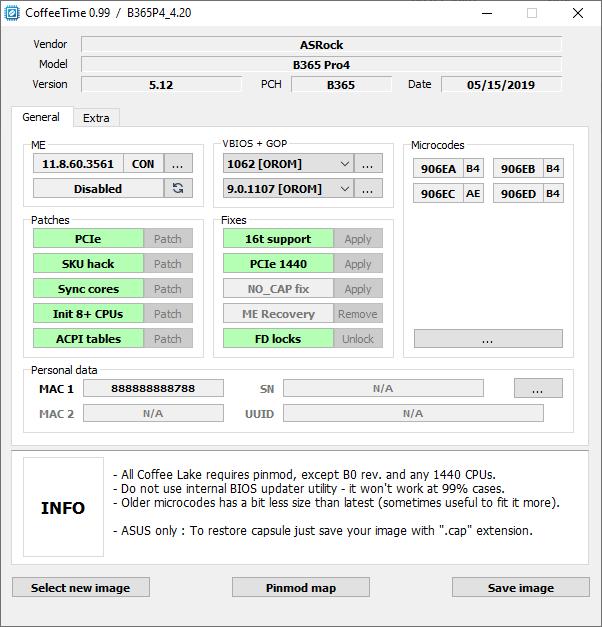Click the green PCIe patch indicator
This screenshot has height=627, width=602.
tap(88, 239)
